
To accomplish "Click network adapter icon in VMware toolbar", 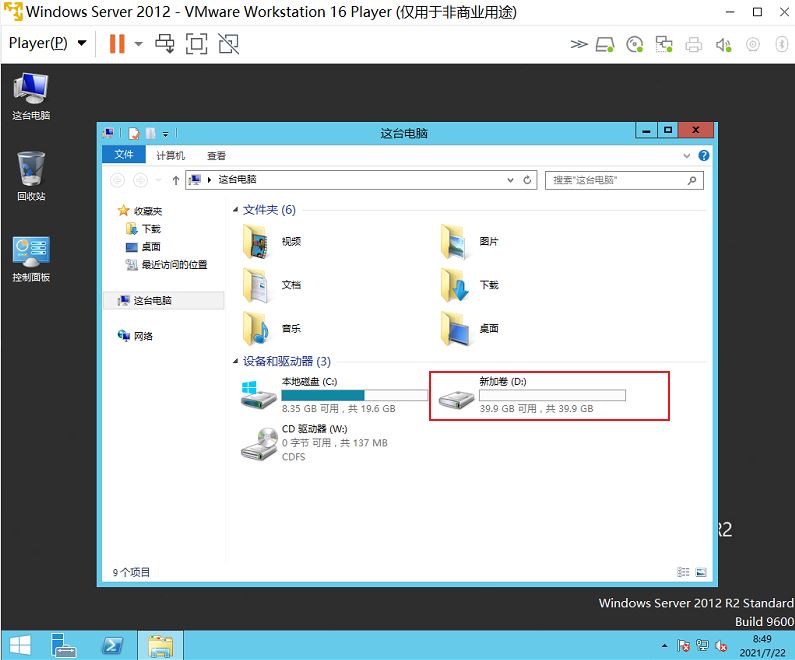I will pyautogui.click(x=664, y=45).
